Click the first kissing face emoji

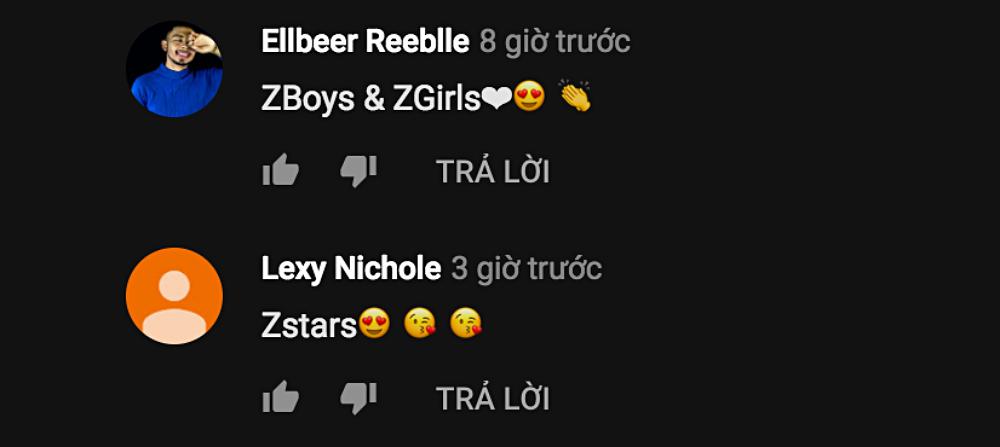point(420,323)
